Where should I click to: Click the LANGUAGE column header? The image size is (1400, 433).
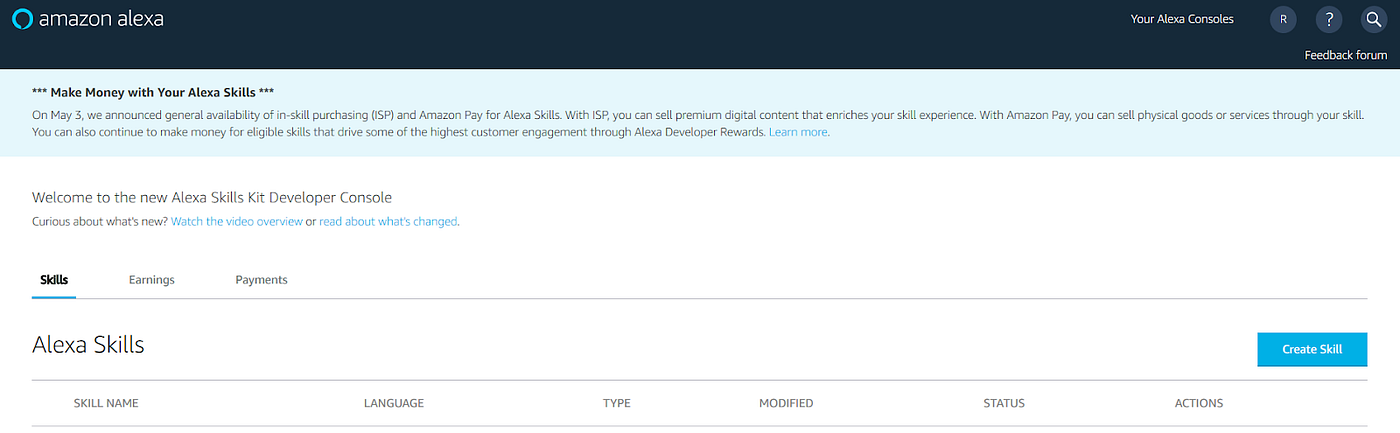coord(394,403)
